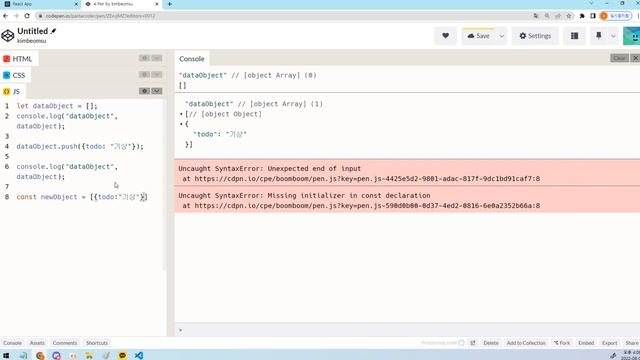
Task: Open the CSS editor tab
Action: tap(15, 75)
